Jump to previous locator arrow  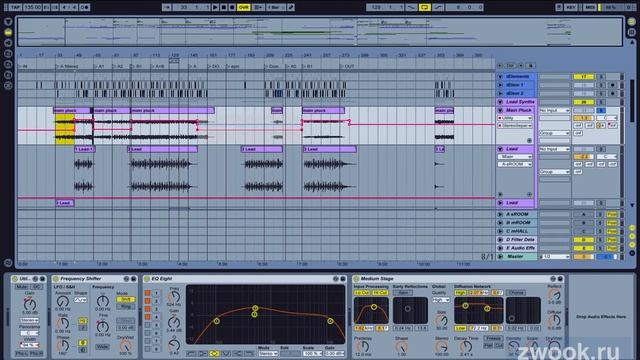[500, 66]
